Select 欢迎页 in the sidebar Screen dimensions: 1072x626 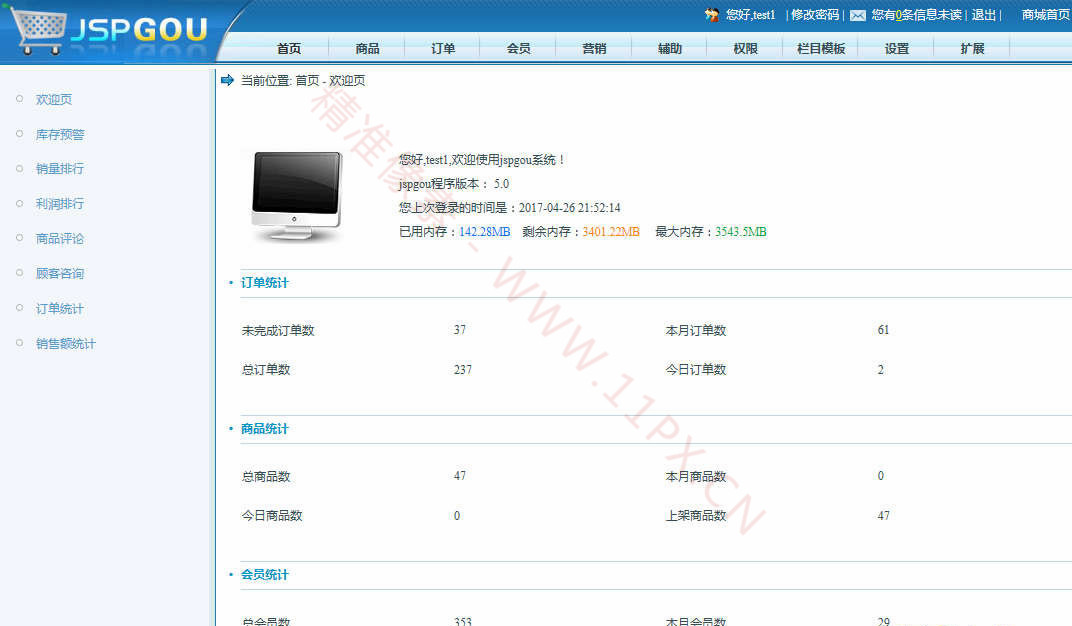pyautogui.click(x=54, y=100)
